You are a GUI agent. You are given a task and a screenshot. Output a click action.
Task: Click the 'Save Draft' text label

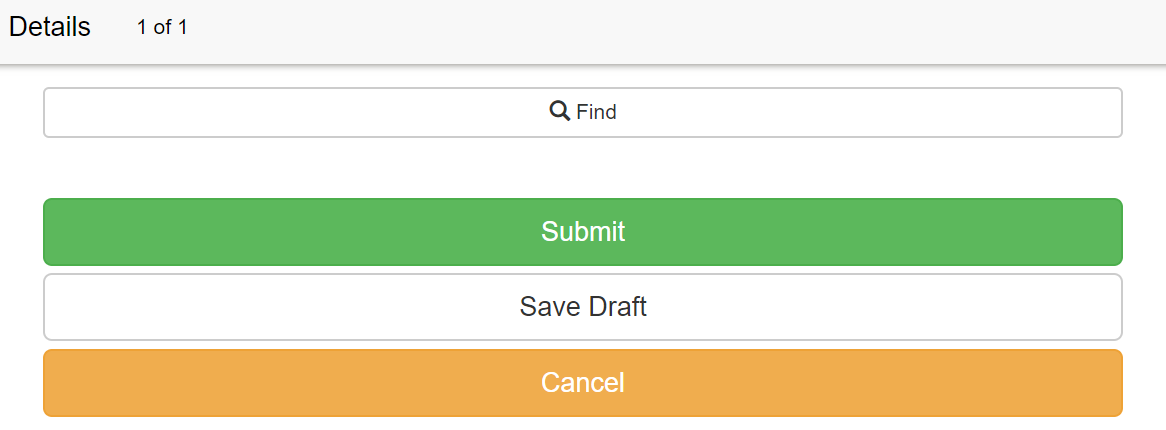(x=583, y=307)
